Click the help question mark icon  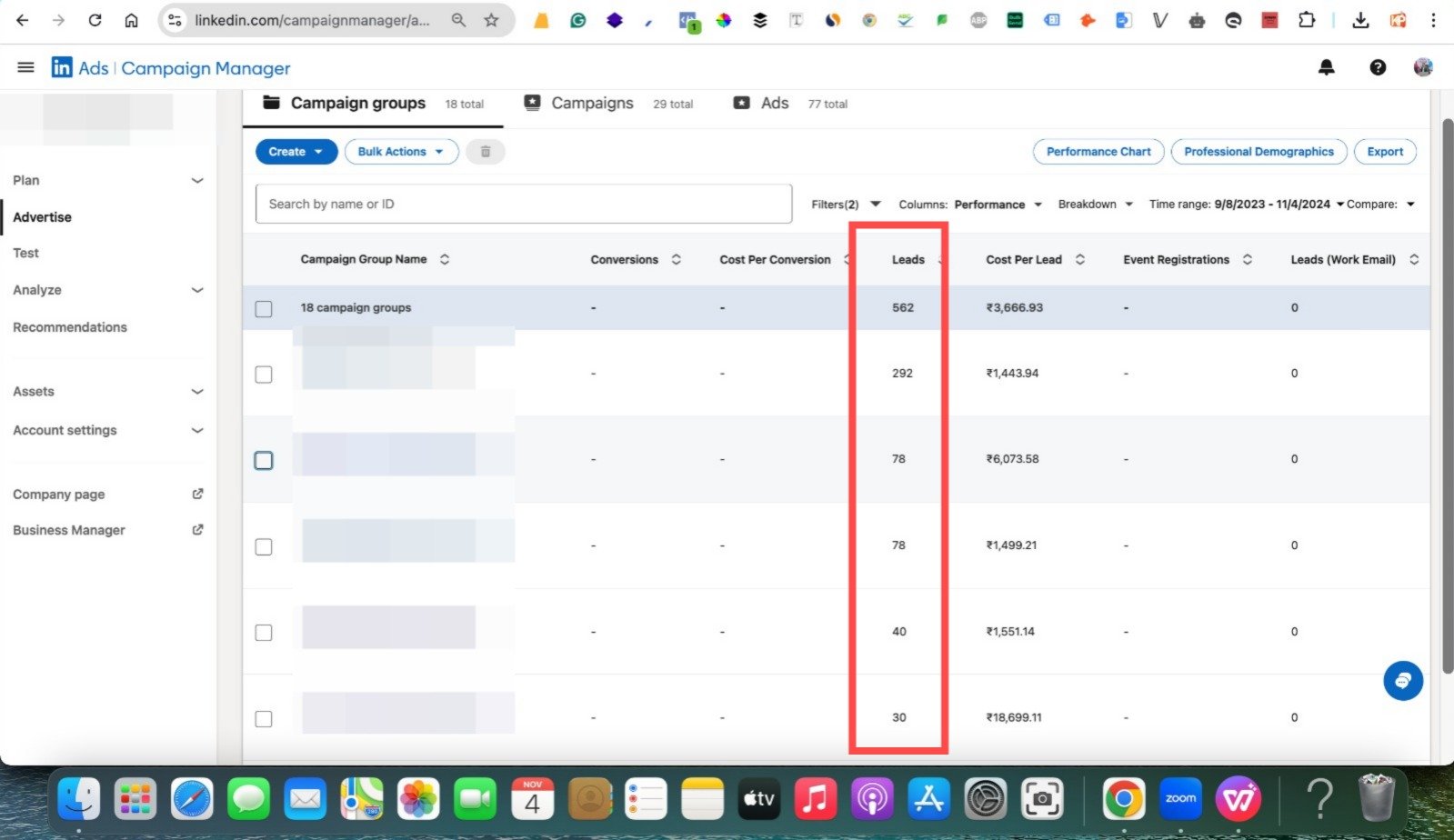click(1377, 67)
